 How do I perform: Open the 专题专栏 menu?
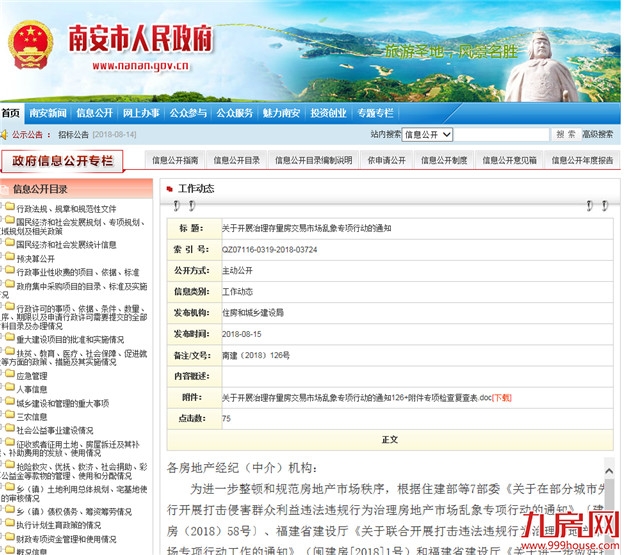[x=375, y=113]
